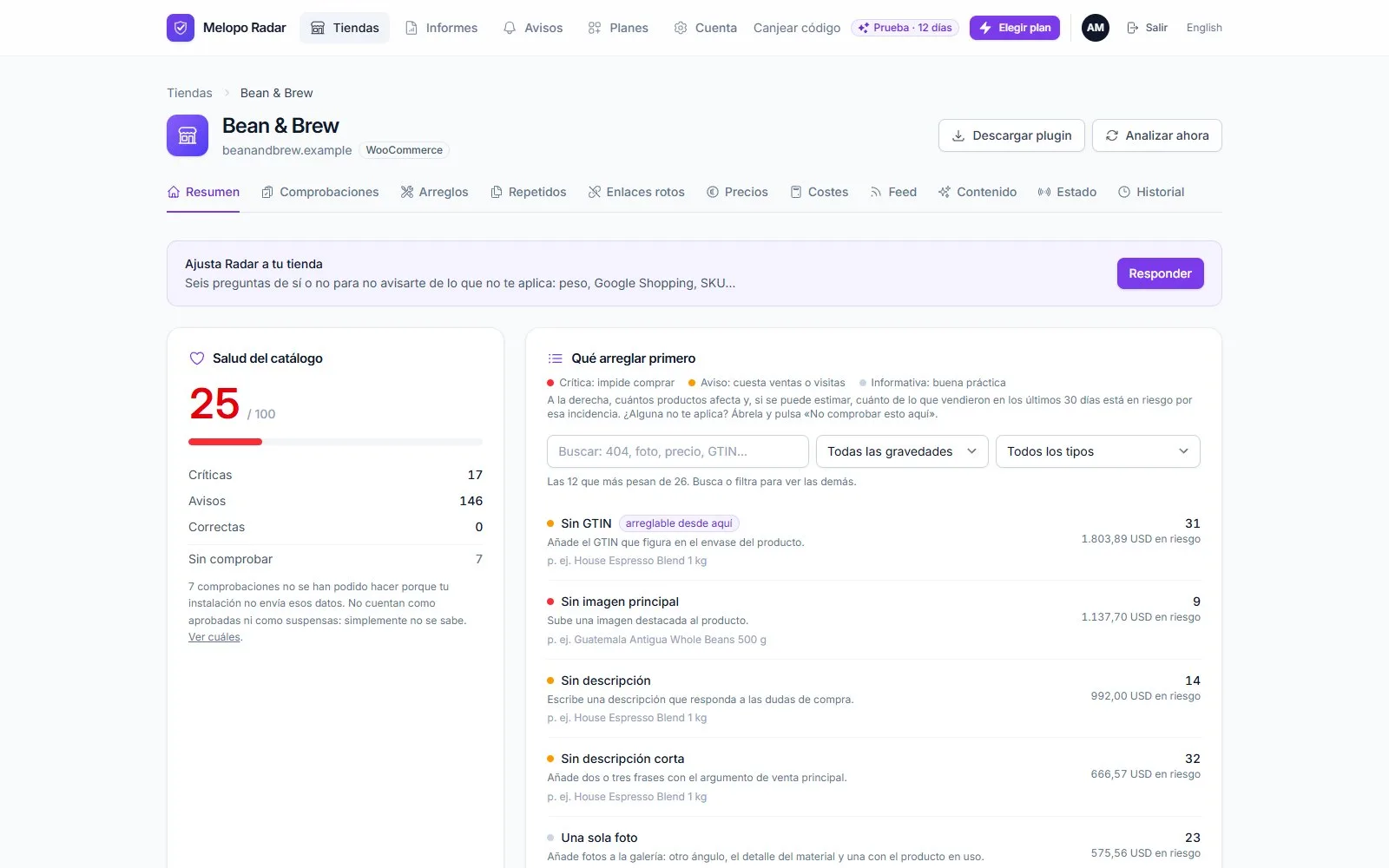Switch to the Comprobaciones tab
The width and height of the screenshot is (1389, 868).
coord(319,192)
